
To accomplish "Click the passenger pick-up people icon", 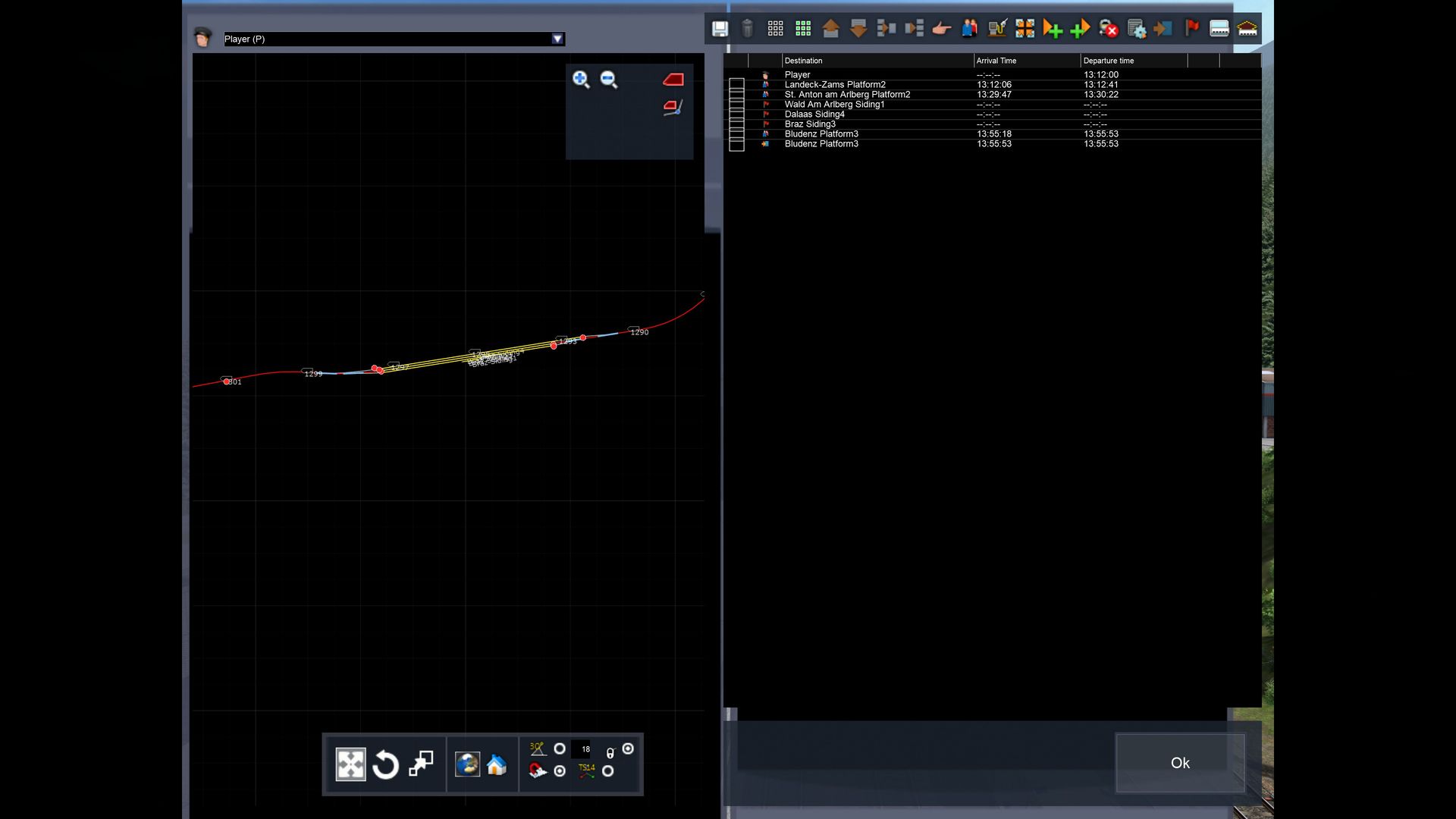I will click(969, 29).
